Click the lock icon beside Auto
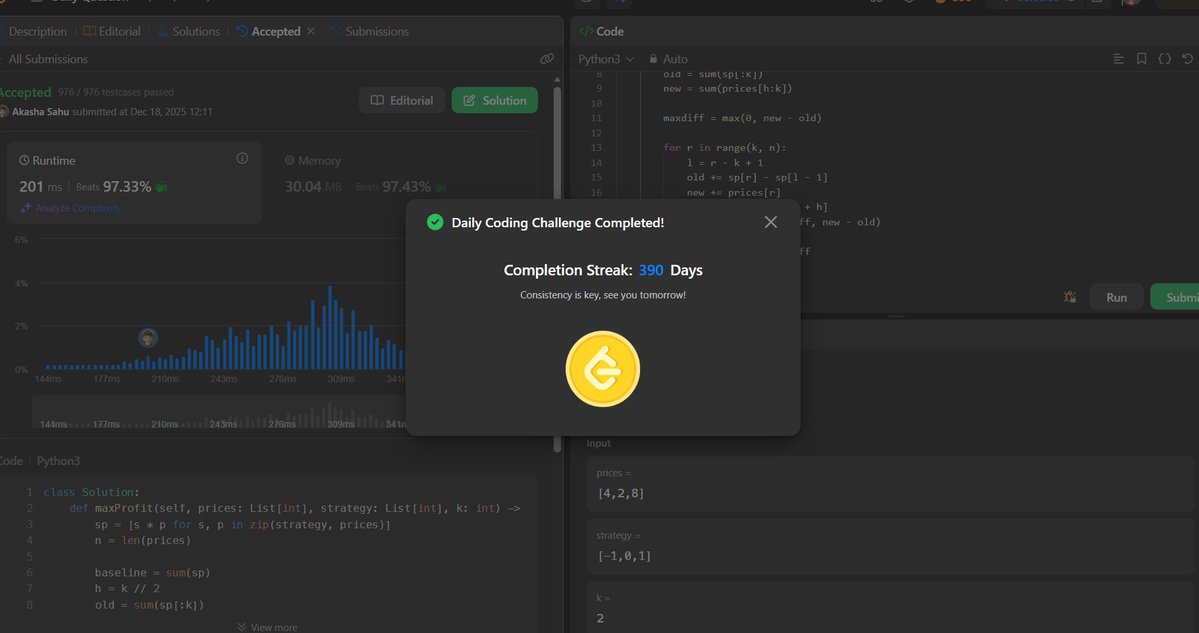The width and height of the screenshot is (1199, 633). [653, 59]
